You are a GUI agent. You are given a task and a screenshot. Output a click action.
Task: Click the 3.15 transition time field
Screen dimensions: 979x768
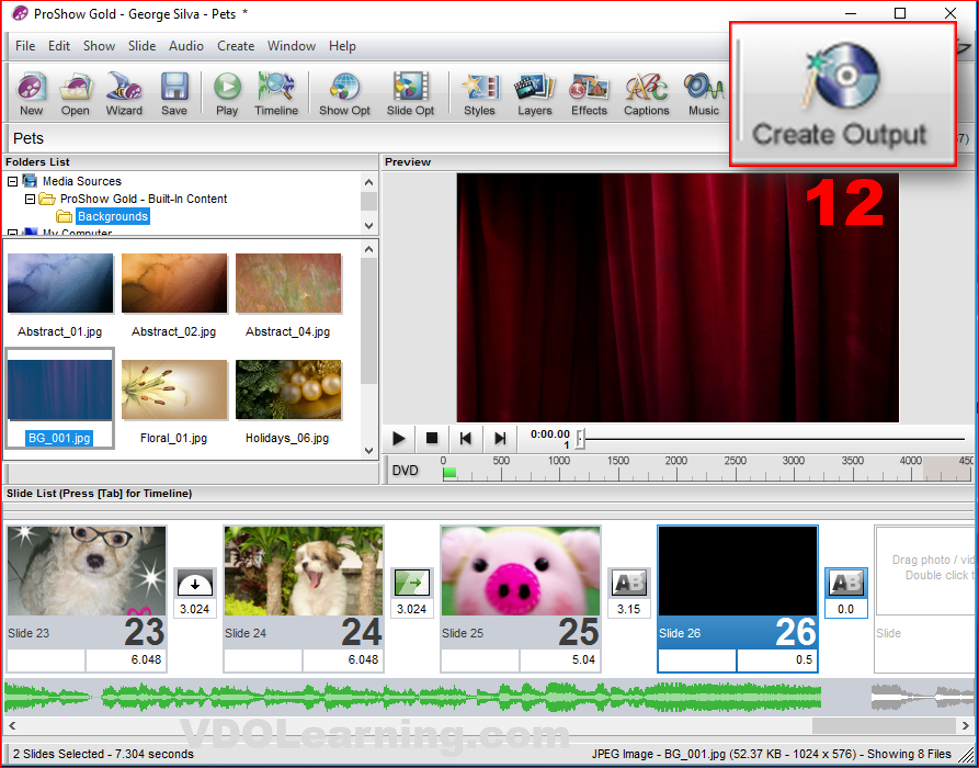pyautogui.click(x=629, y=609)
